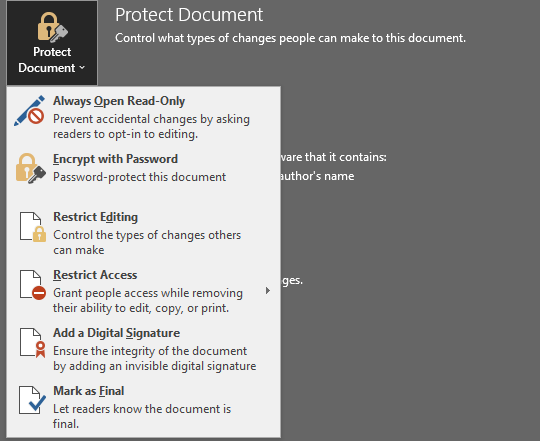Click the padlock icon for Encrypt with Password
Viewport: 540px width, 441px height.
point(31,168)
